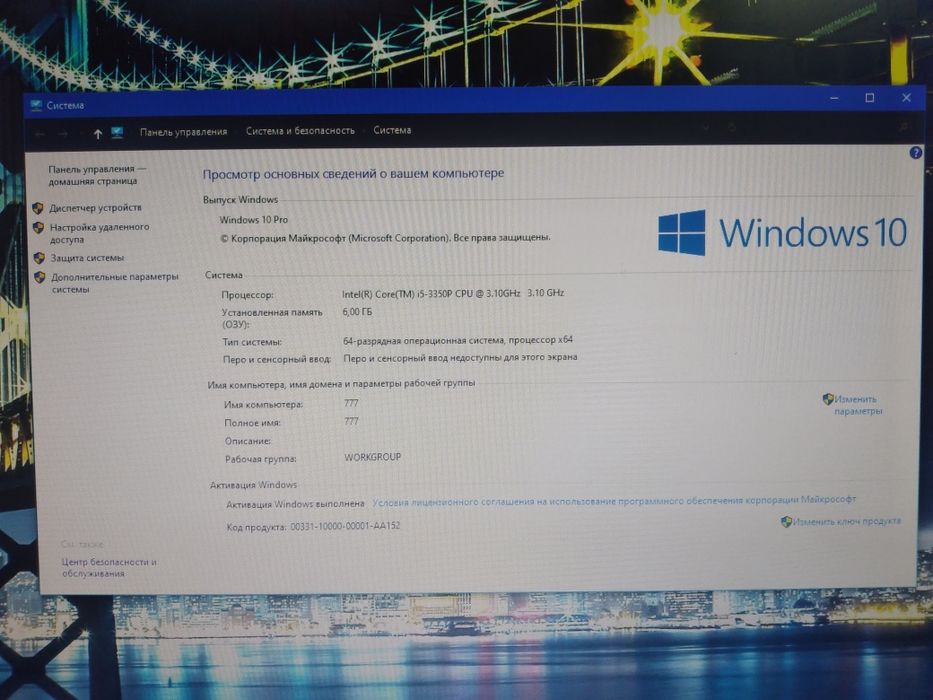Open Центр безопасности и обслуживания link

109,567
